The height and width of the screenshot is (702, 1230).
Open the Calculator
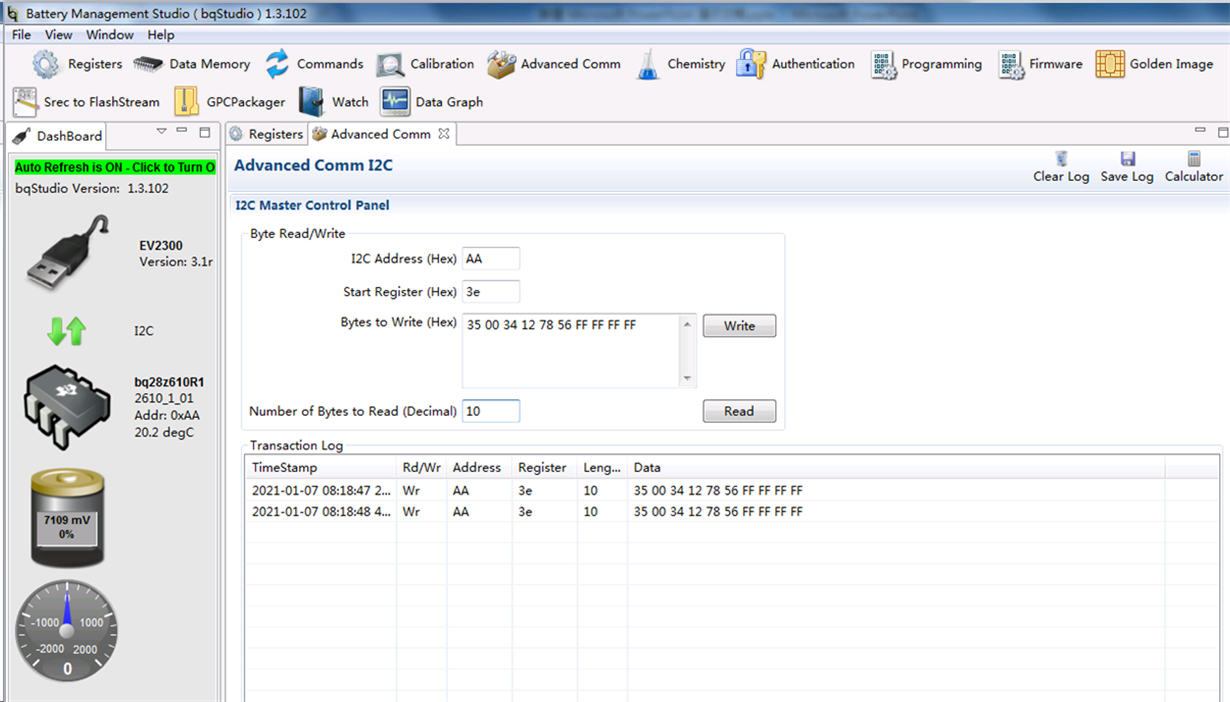[1193, 166]
